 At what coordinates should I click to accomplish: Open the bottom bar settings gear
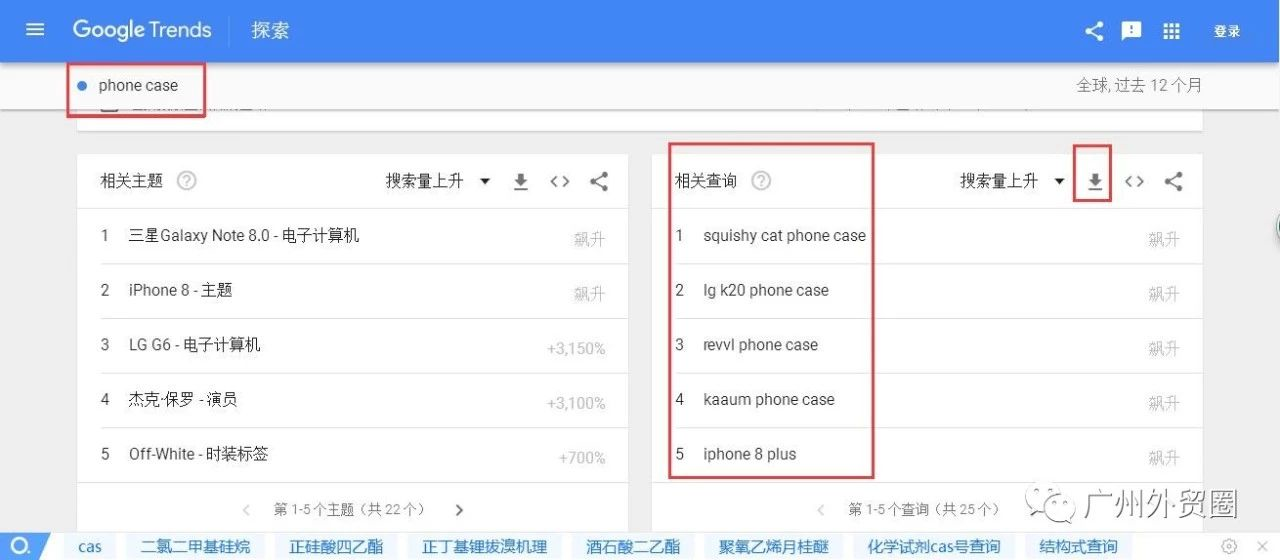coord(1229,546)
